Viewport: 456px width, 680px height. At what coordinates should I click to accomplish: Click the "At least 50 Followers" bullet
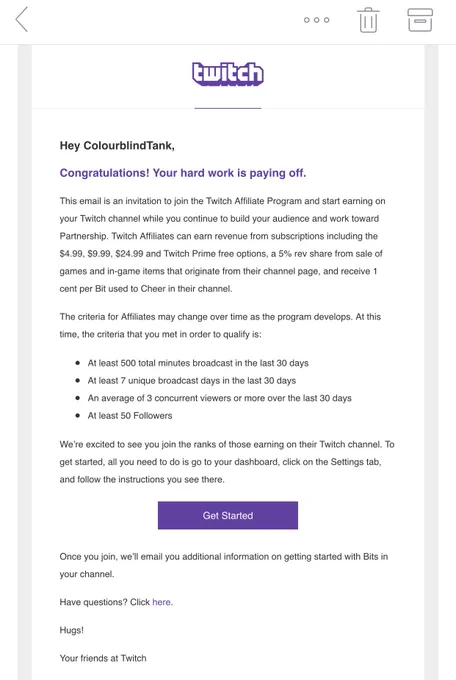130,416
